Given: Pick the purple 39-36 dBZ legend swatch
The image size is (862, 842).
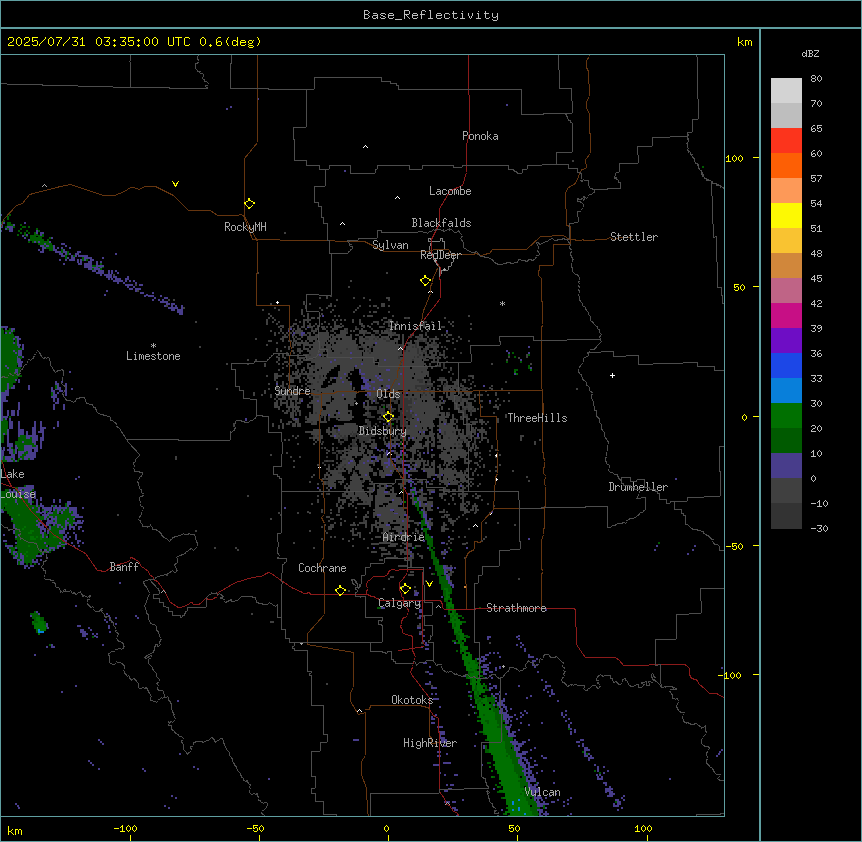Looking at the screenshot, I should click(x=786, y=340).
